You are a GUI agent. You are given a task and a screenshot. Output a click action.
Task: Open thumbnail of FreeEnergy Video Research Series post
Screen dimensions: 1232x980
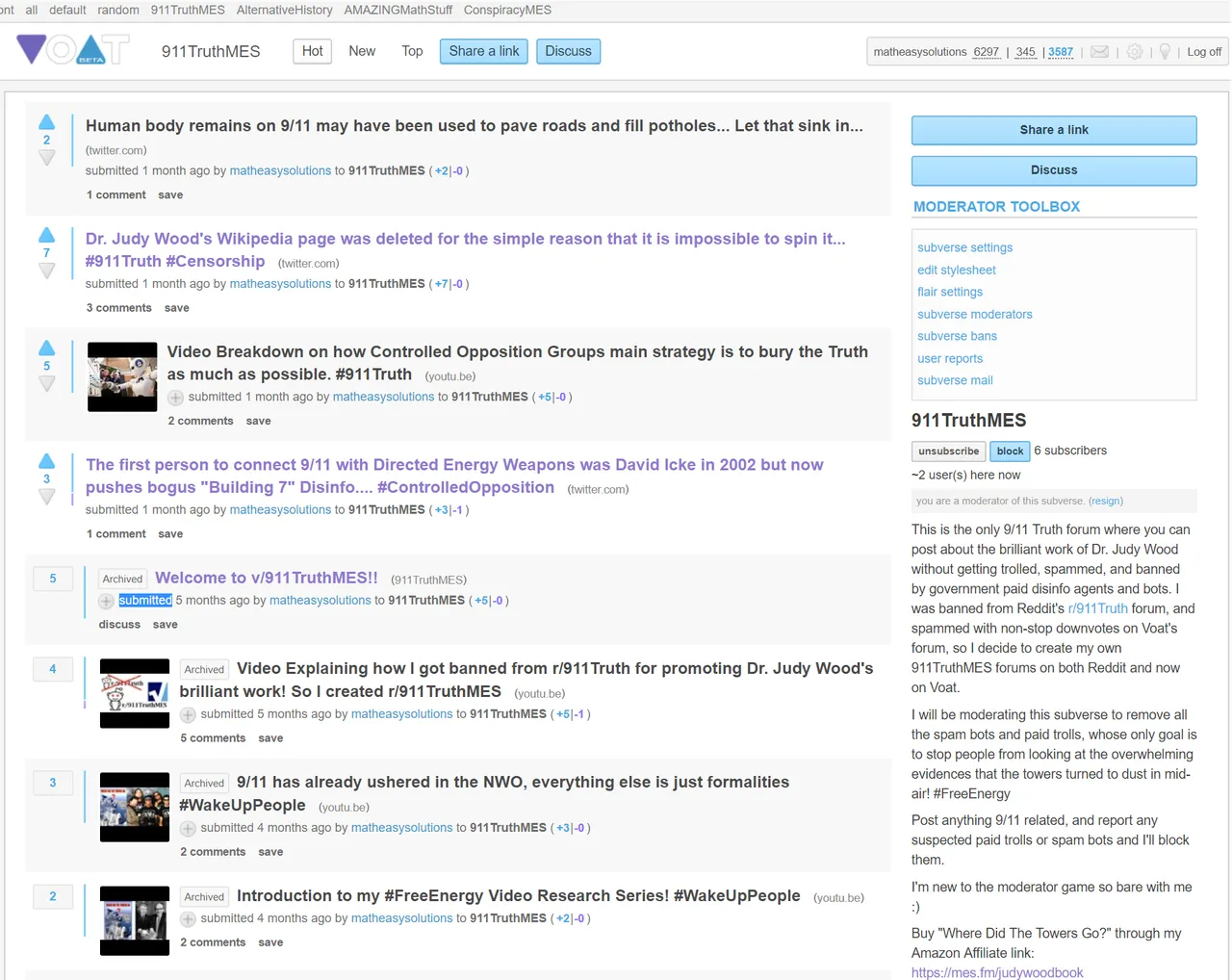(135, 921)
